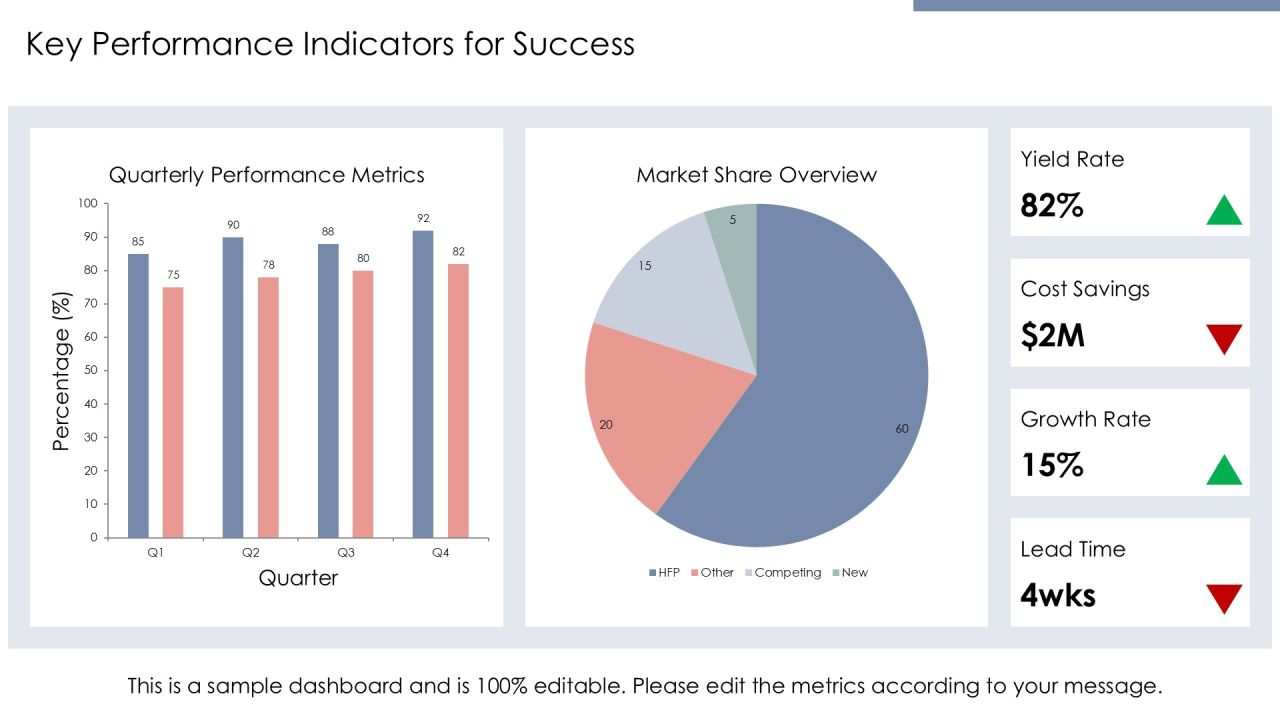This screenshot has height=720, width=1280.
Task: Click the Key Performance Indicators for Success heading
Action: pos(330,44)
